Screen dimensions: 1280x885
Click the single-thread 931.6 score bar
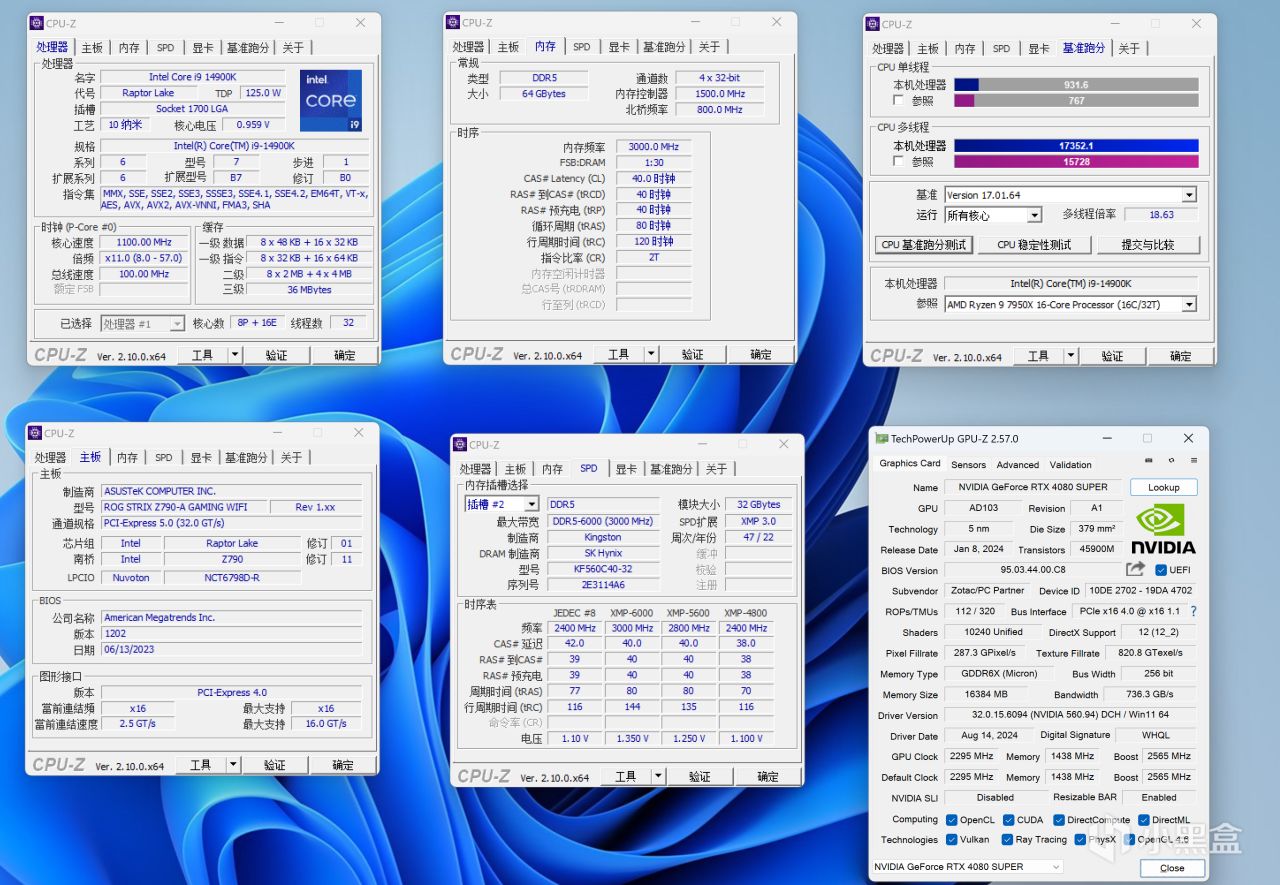tap(1076, 85)
